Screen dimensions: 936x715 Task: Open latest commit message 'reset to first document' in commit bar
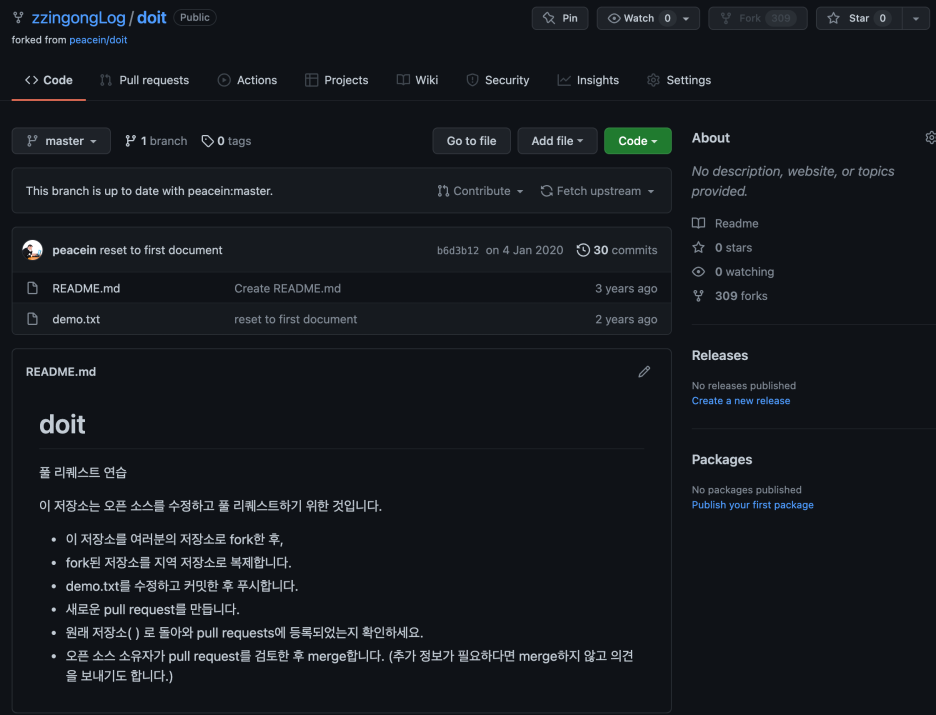(x=161, y=250)
